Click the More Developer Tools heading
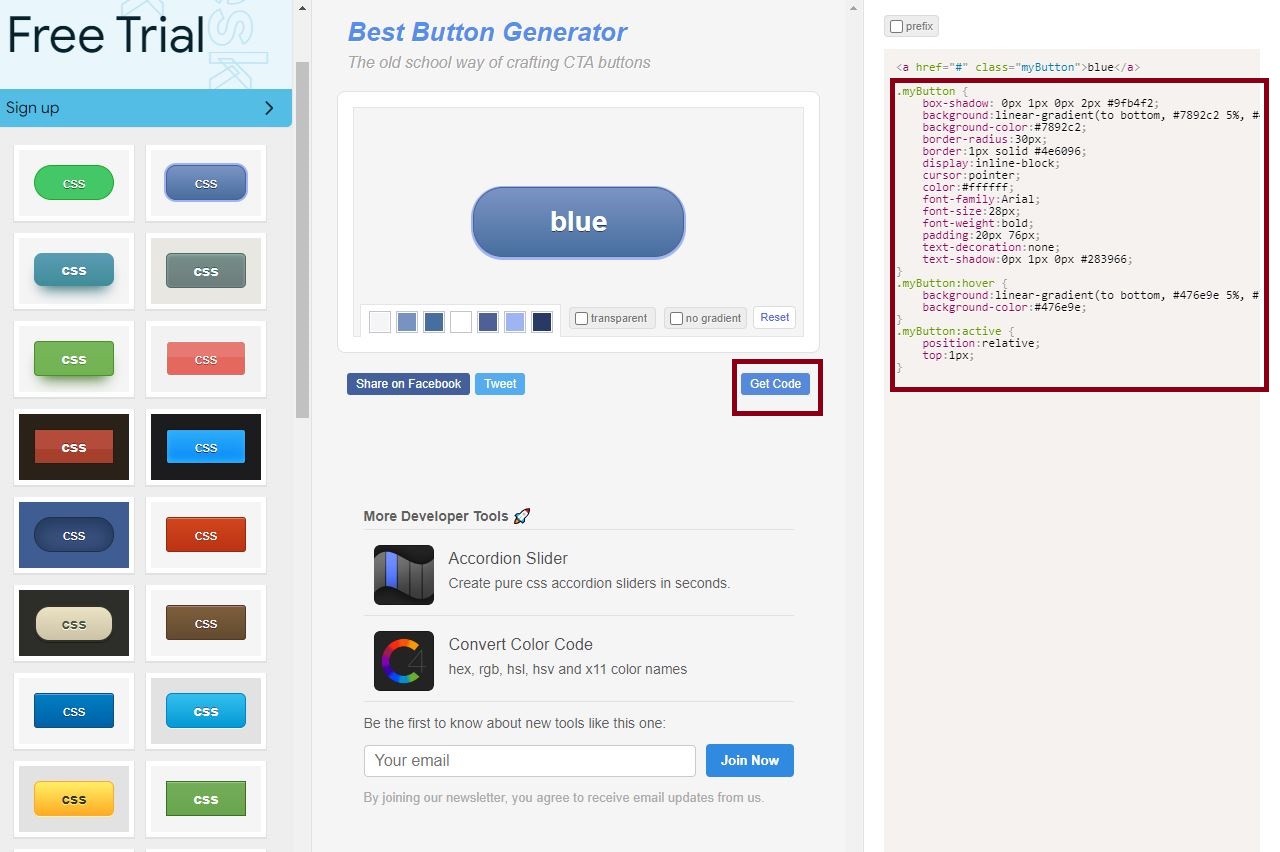This screenshot has width=1280, height=852. [447, 516]
